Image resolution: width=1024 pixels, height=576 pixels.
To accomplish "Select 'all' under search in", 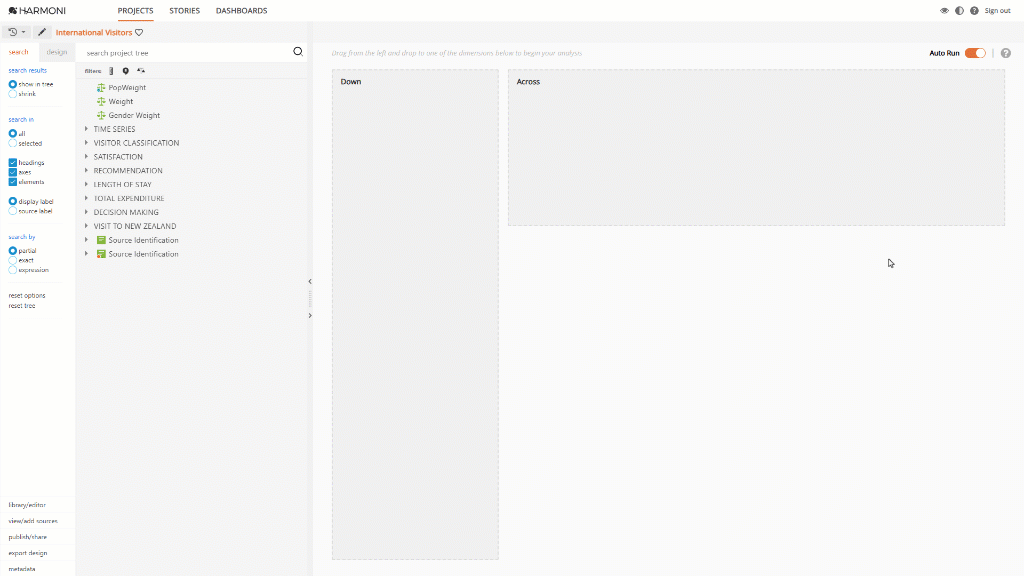I will point(12,133).
